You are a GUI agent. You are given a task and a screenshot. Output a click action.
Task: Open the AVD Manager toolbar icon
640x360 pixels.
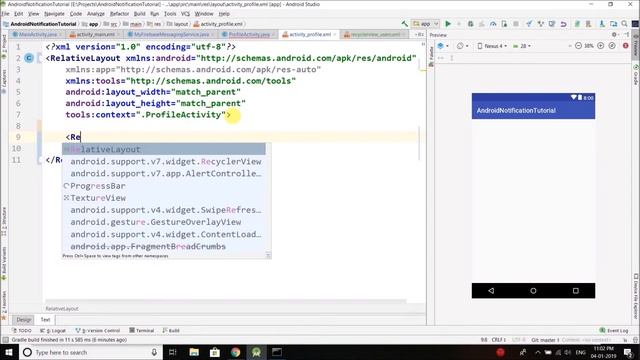coord(589,24)
